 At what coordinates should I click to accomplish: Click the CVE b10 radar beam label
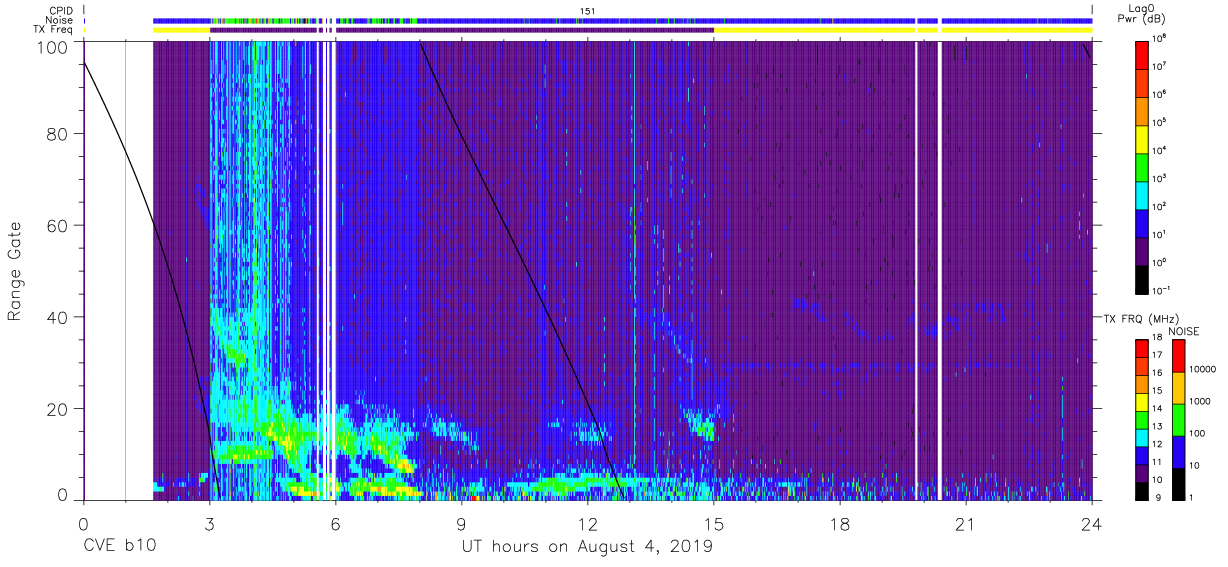coord(119,547)
